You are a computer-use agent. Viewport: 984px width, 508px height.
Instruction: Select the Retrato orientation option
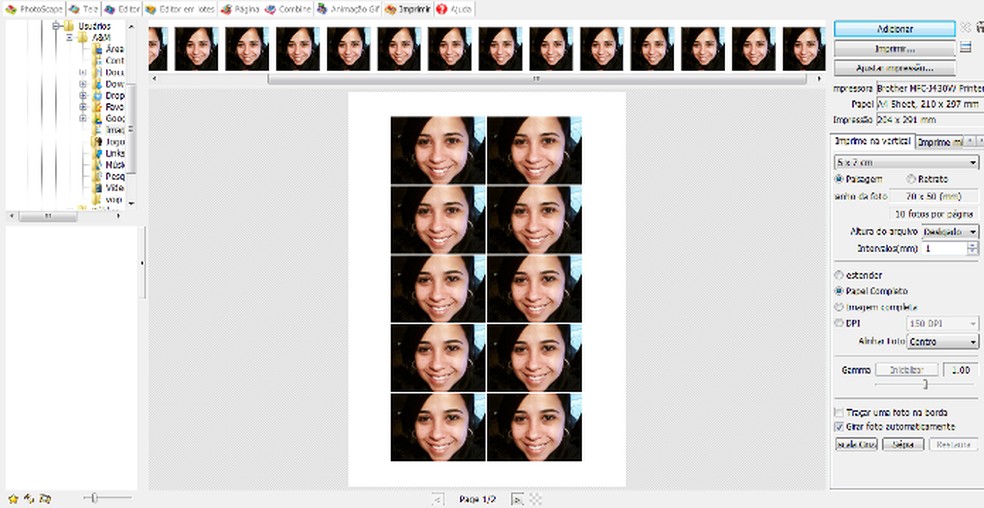[927, 179]
